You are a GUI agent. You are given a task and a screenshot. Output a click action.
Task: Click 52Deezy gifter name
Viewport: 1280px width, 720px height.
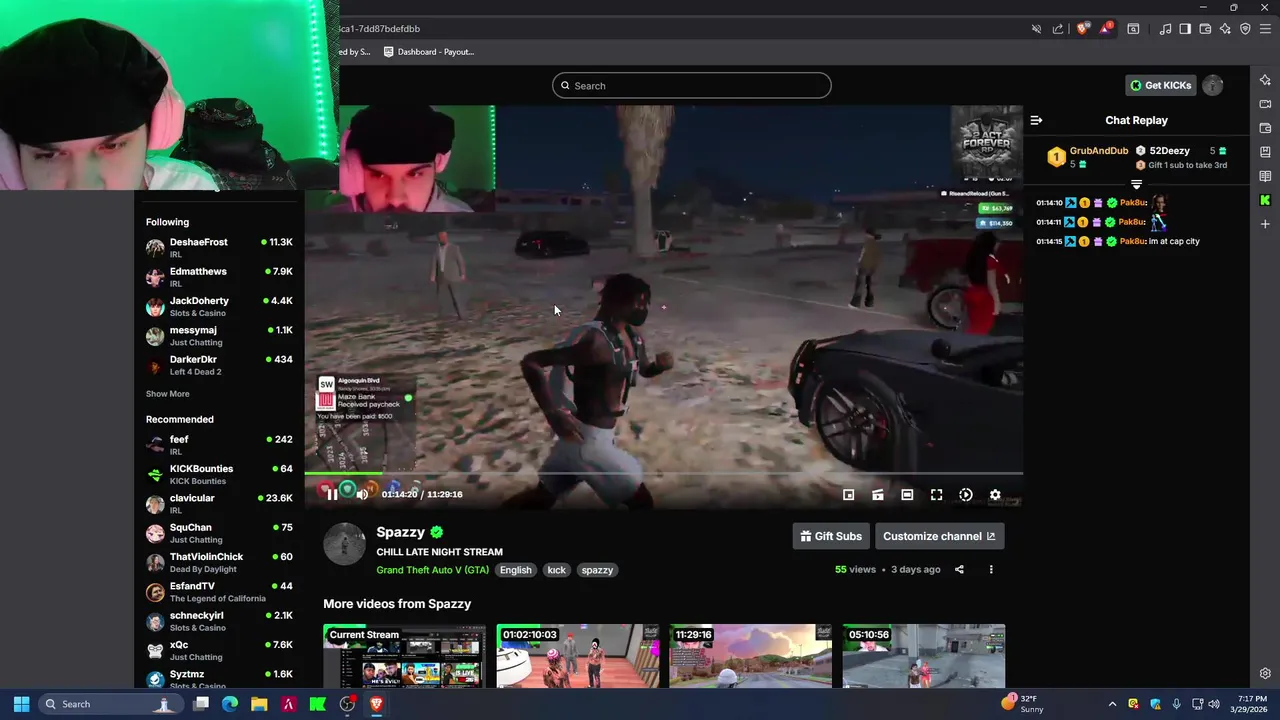pos(1169,151)
